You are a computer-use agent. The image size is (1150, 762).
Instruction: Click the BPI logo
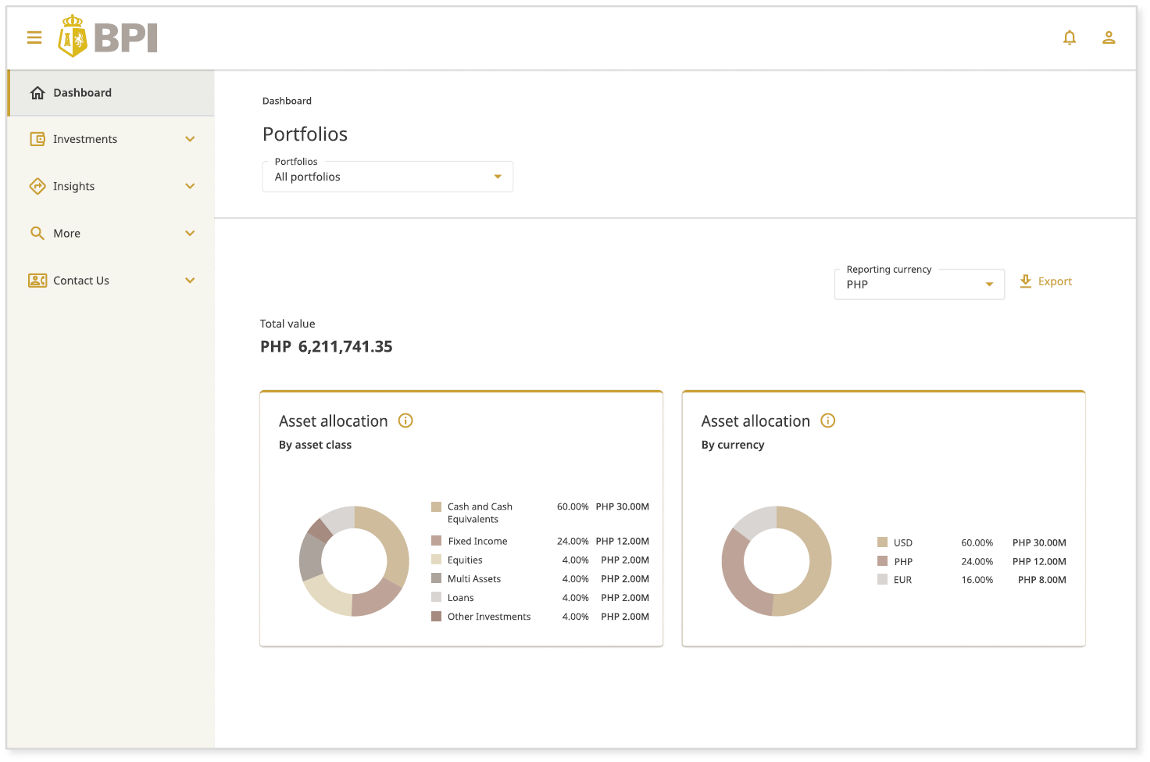(108, 38)
